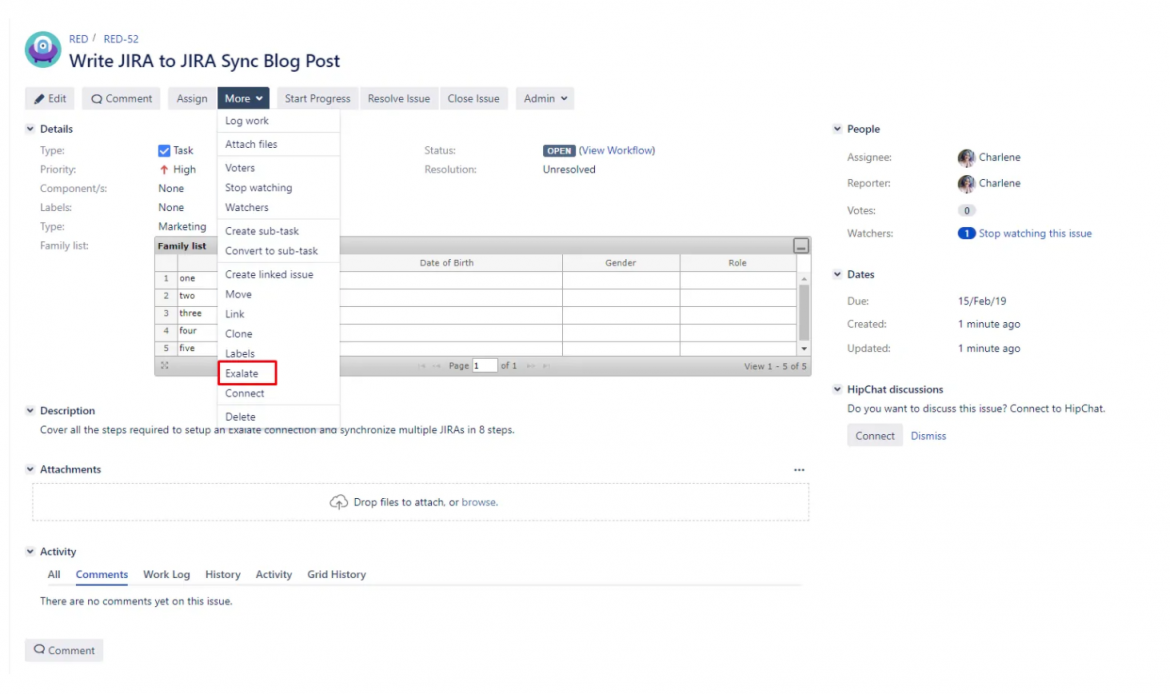The height and width of the screenshot is (694, 1170).
Task: Click the Comment button below the Activity section
Action: click(x=64, y=650)
